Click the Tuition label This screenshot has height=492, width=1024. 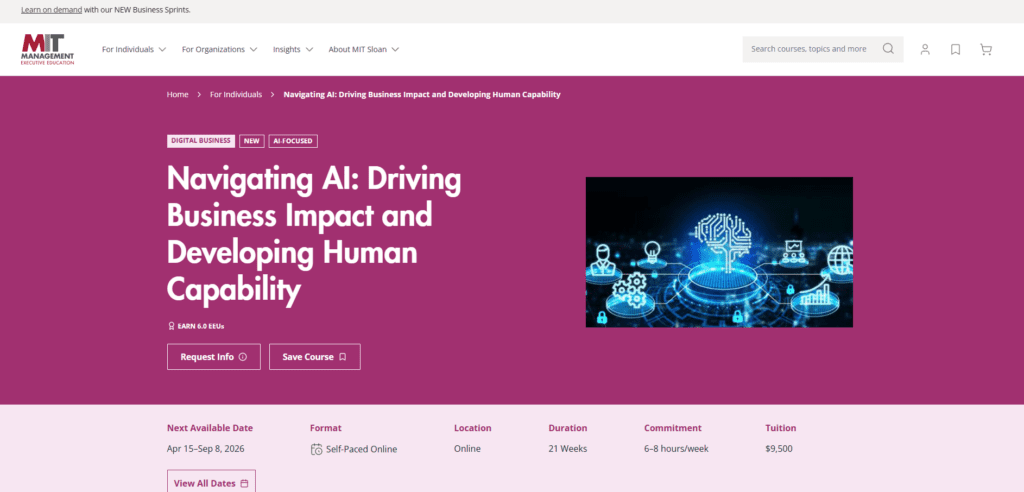coord(781,428)
